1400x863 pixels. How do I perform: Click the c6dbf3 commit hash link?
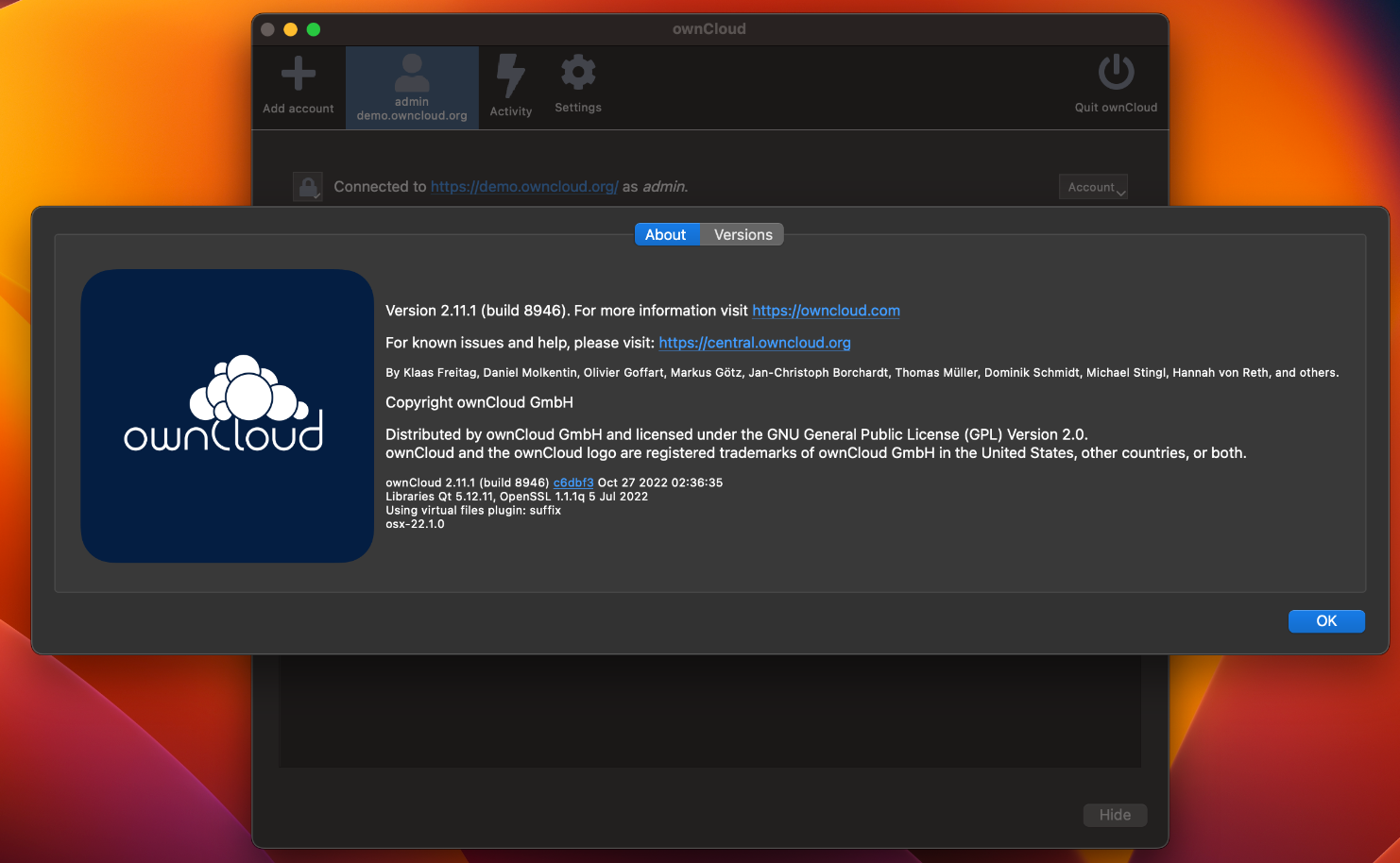pyautogui.click(x=573, y=482)
